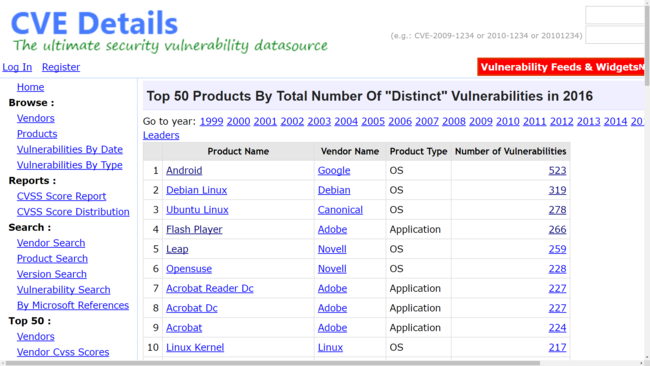Open the Leap product link
This screenshot has width=650, height=366.
coord(177,249)
